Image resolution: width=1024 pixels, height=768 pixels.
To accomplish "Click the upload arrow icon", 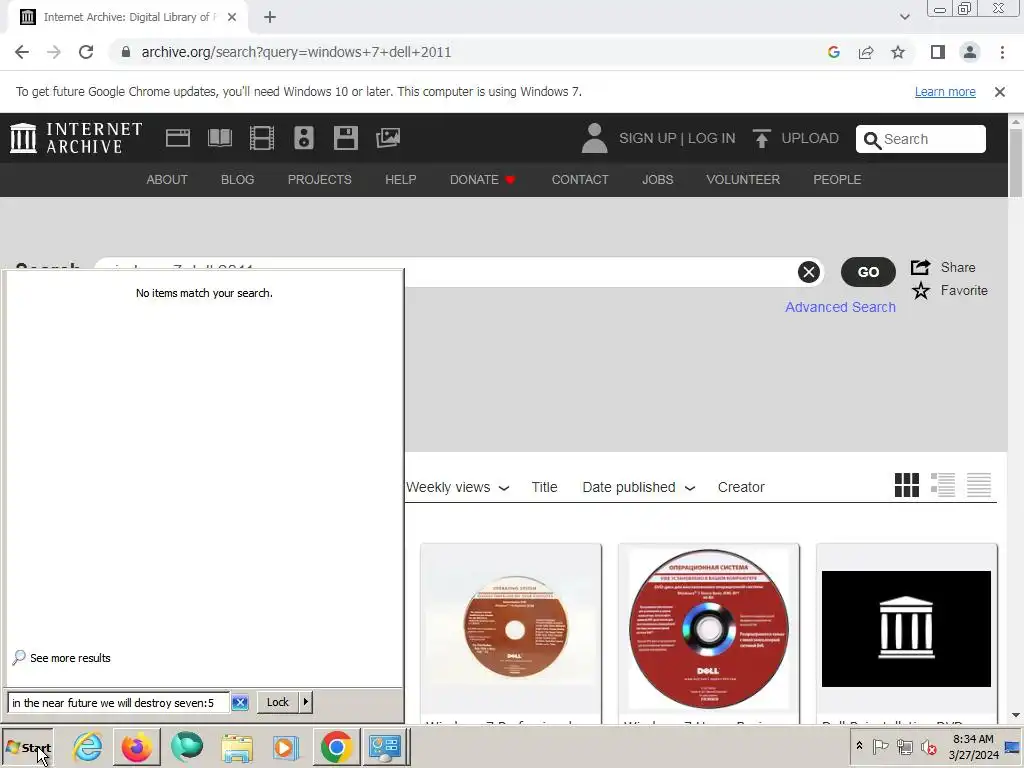I will point(761,138).
